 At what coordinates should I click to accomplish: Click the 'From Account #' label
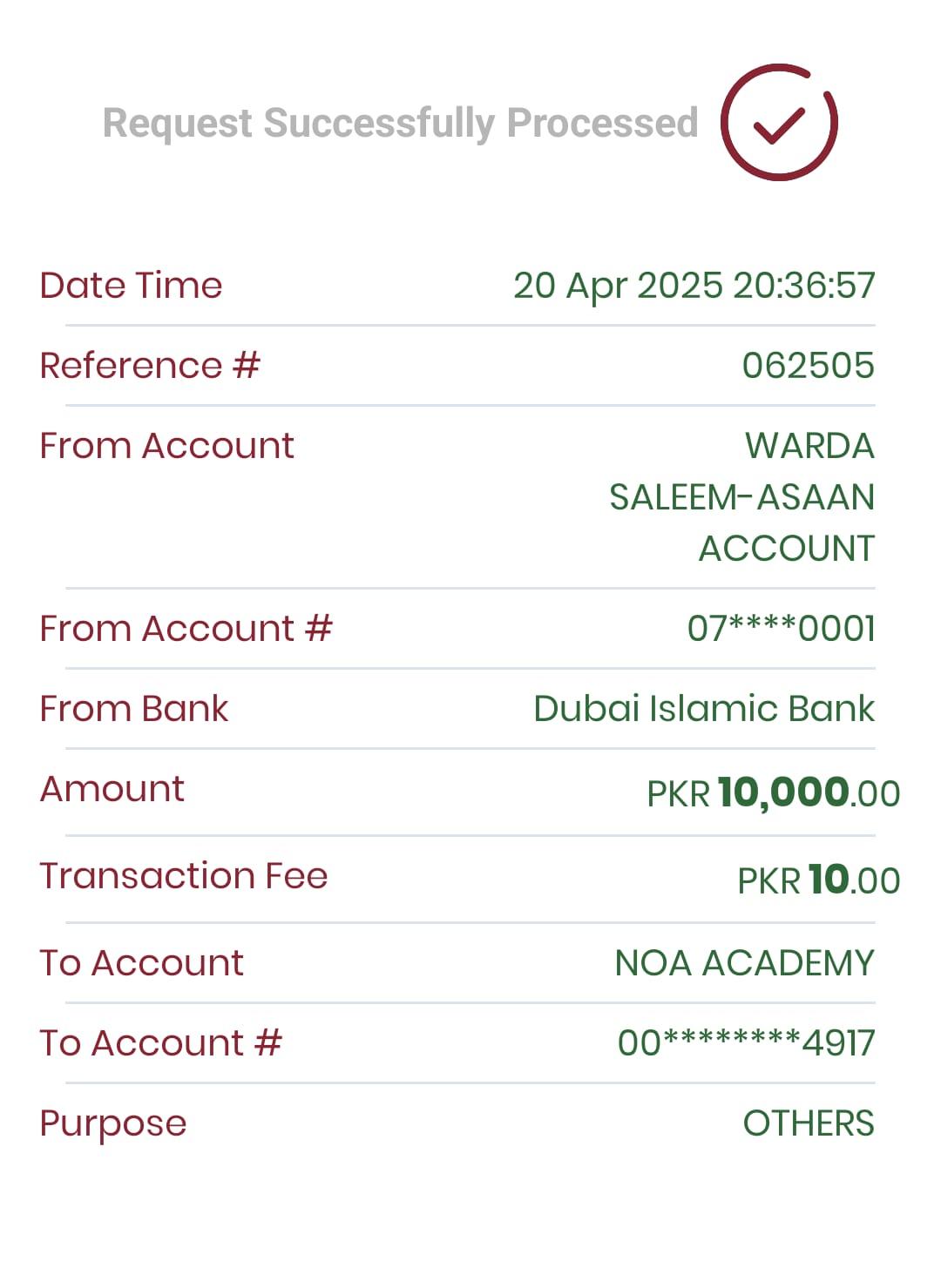pyautogui.click(x=186, y=629)
